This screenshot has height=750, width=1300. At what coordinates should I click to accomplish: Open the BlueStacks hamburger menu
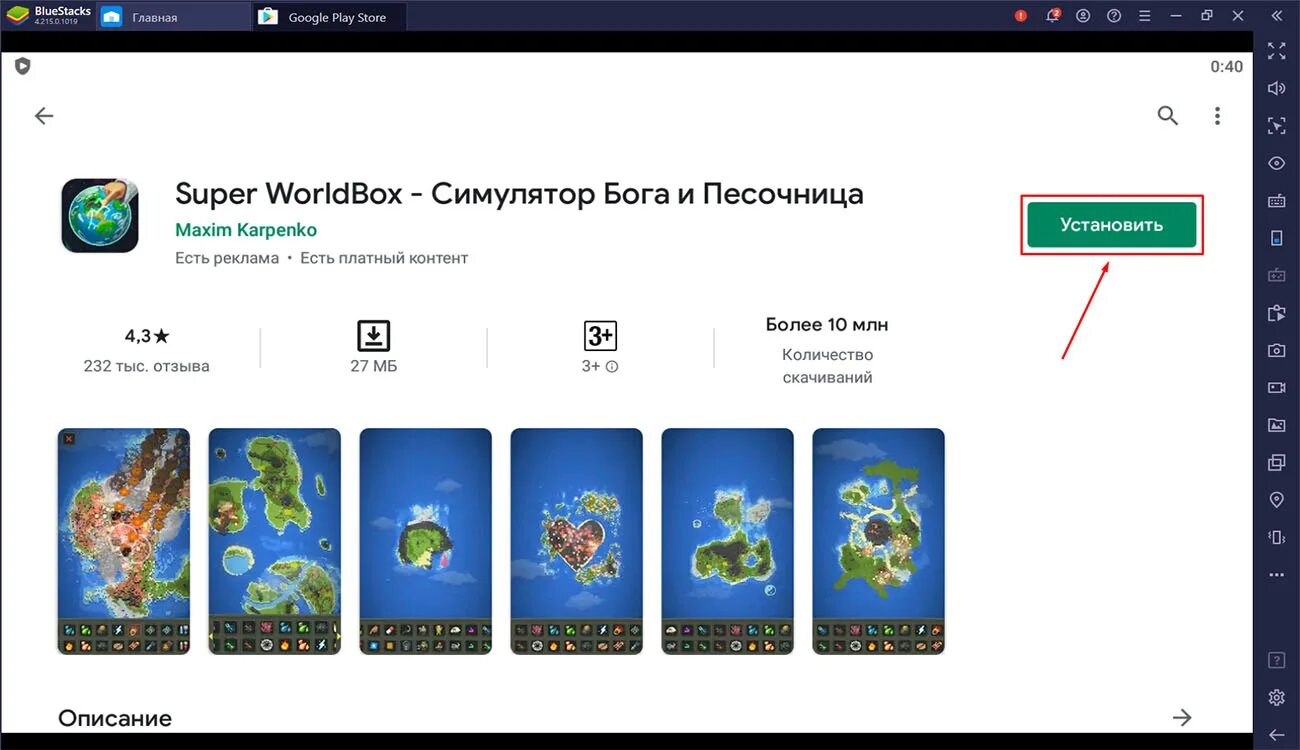pyautogui.click(x=1145, y=16)
